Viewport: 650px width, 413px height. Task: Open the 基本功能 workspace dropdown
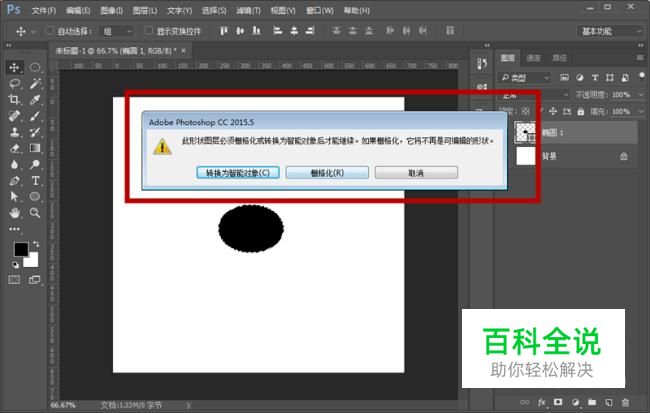pos(609,31)
